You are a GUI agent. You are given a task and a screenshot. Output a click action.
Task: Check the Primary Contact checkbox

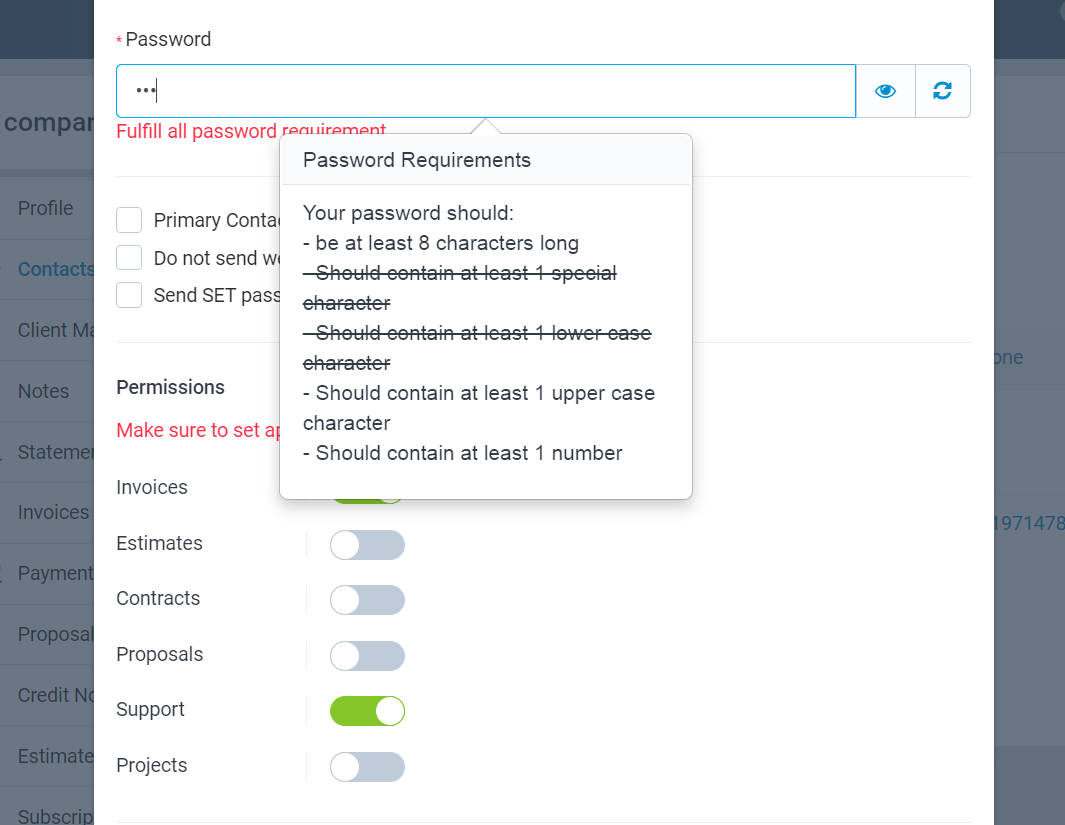[x=128, y=220]
